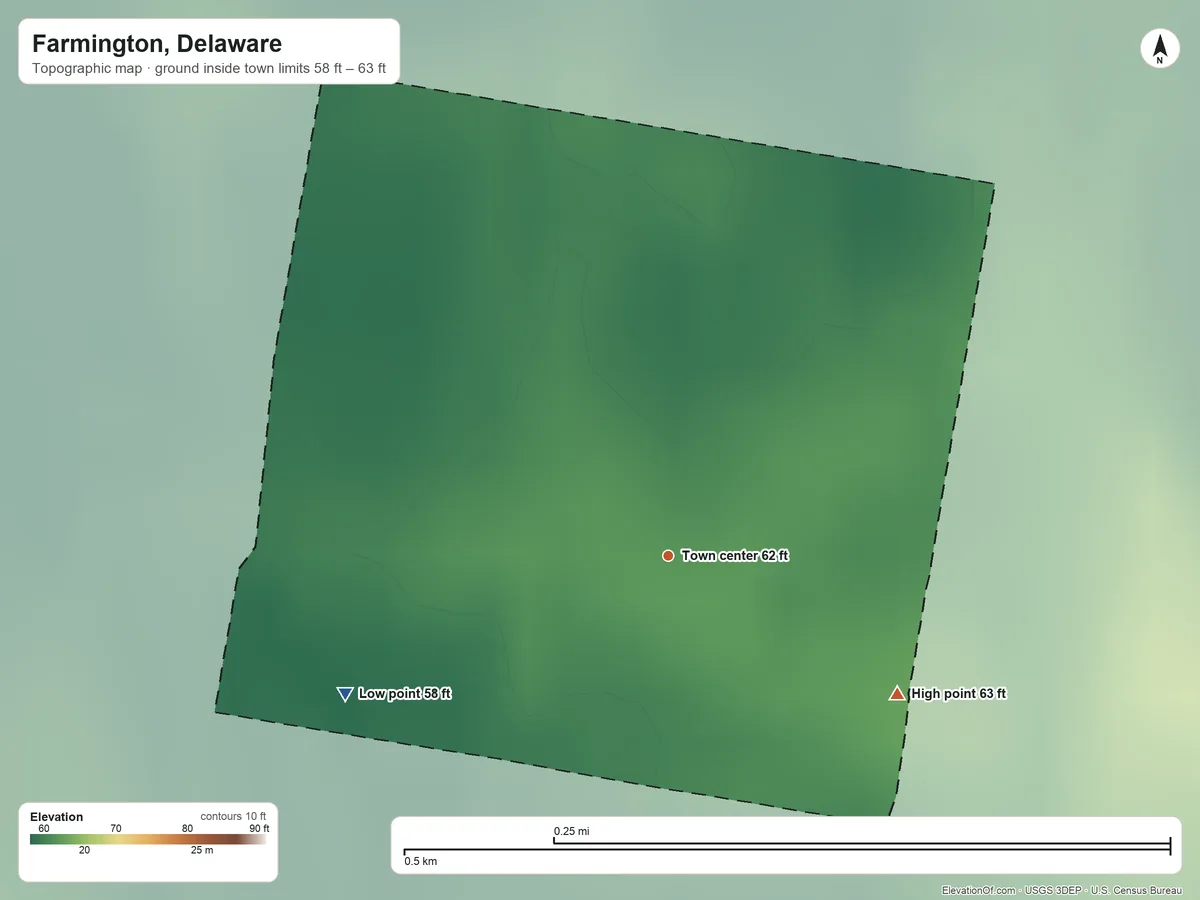Screen dimensions: 1200x900
Task: Select the 'Farmington, Delaware' title text
Action: coord(157,44)
